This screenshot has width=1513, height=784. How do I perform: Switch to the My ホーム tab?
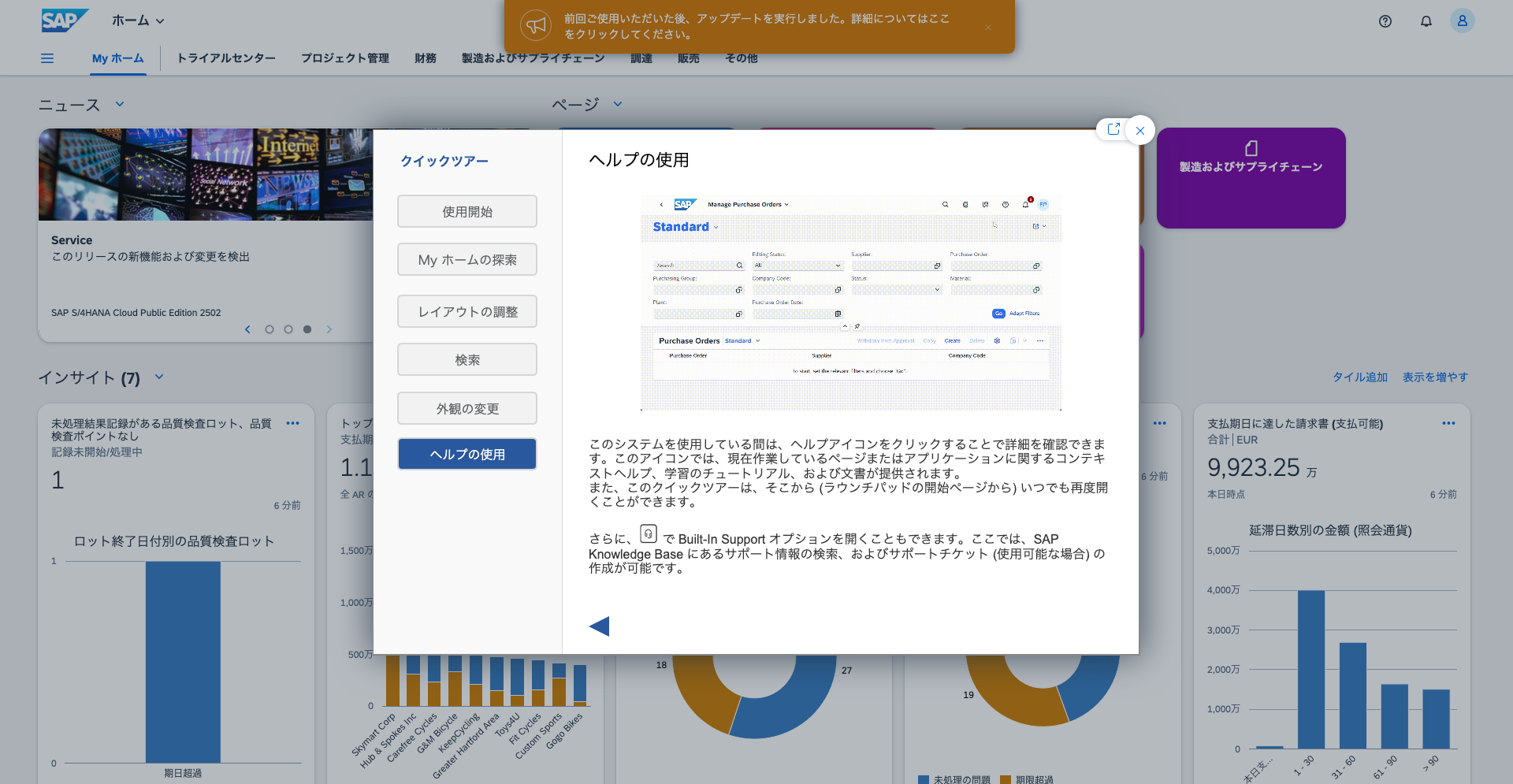[118, 58]
